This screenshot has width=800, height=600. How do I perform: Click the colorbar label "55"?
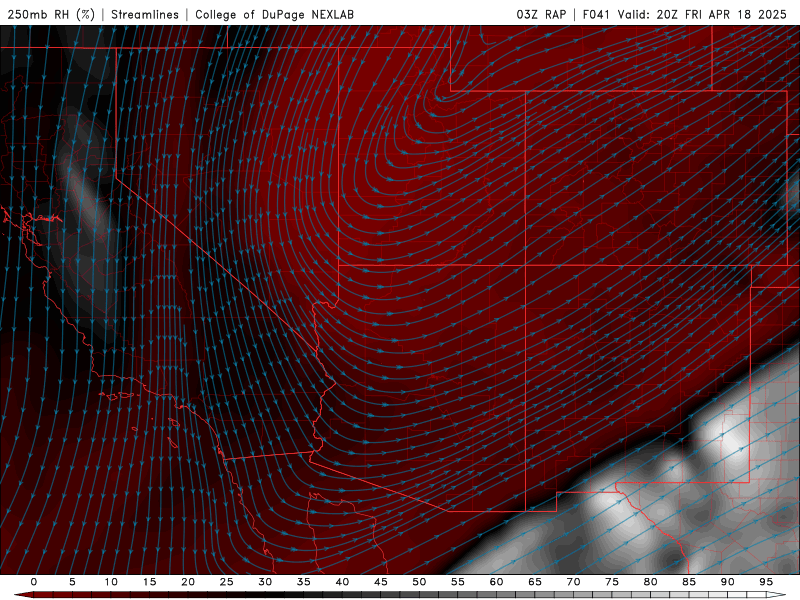(x=458, y=582)
